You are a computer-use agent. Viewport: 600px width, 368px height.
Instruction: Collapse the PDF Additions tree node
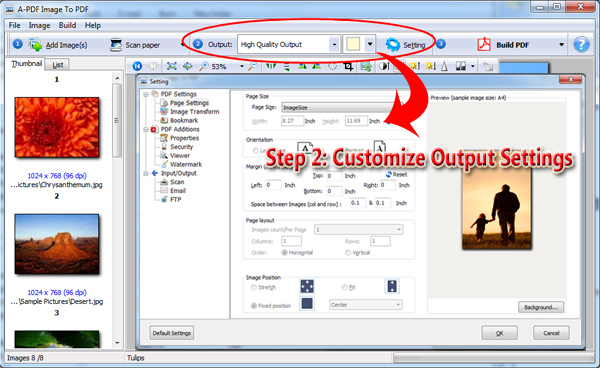click(146, 129)
